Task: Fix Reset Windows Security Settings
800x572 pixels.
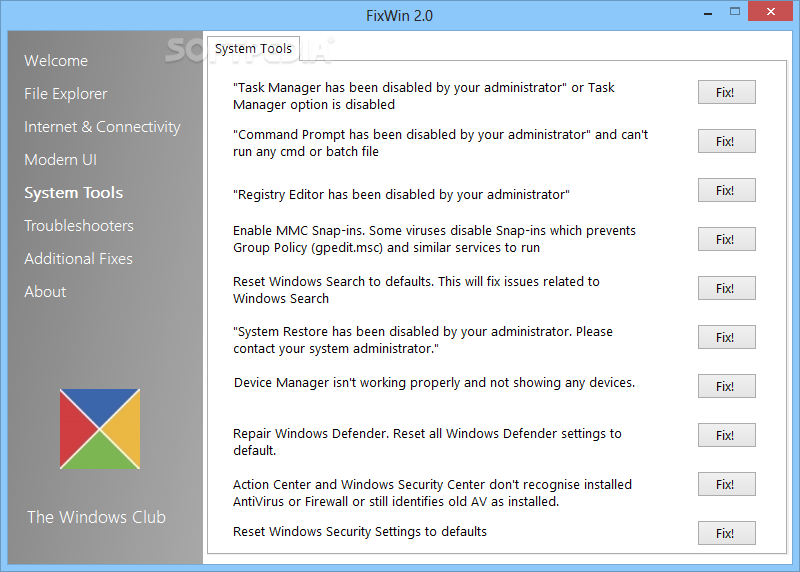Action: tap(727, 533)
